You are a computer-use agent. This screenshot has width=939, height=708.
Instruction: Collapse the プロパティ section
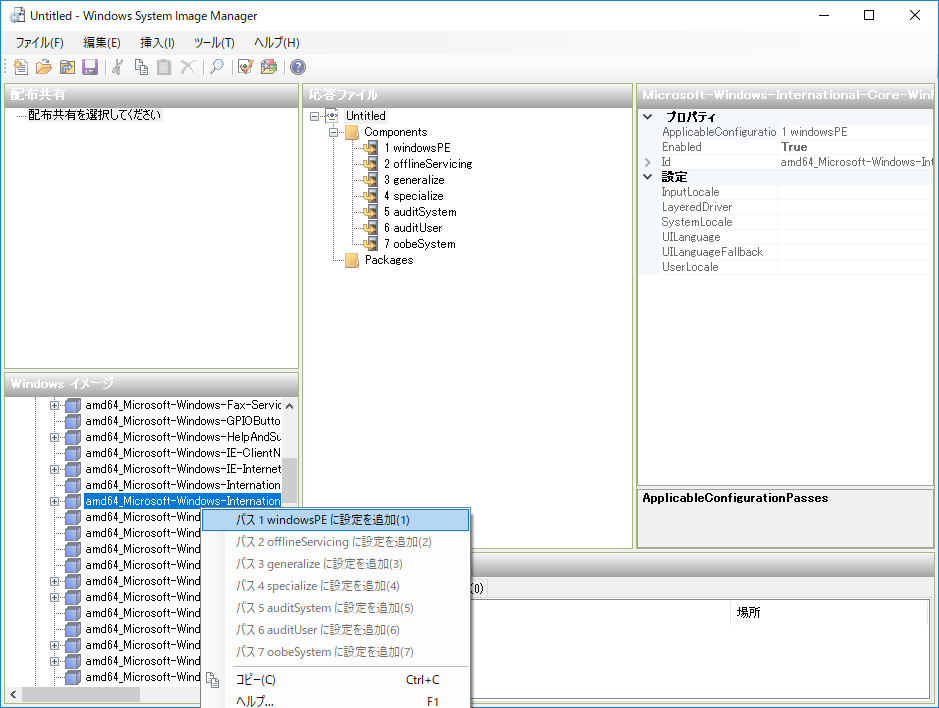point(647,117)
